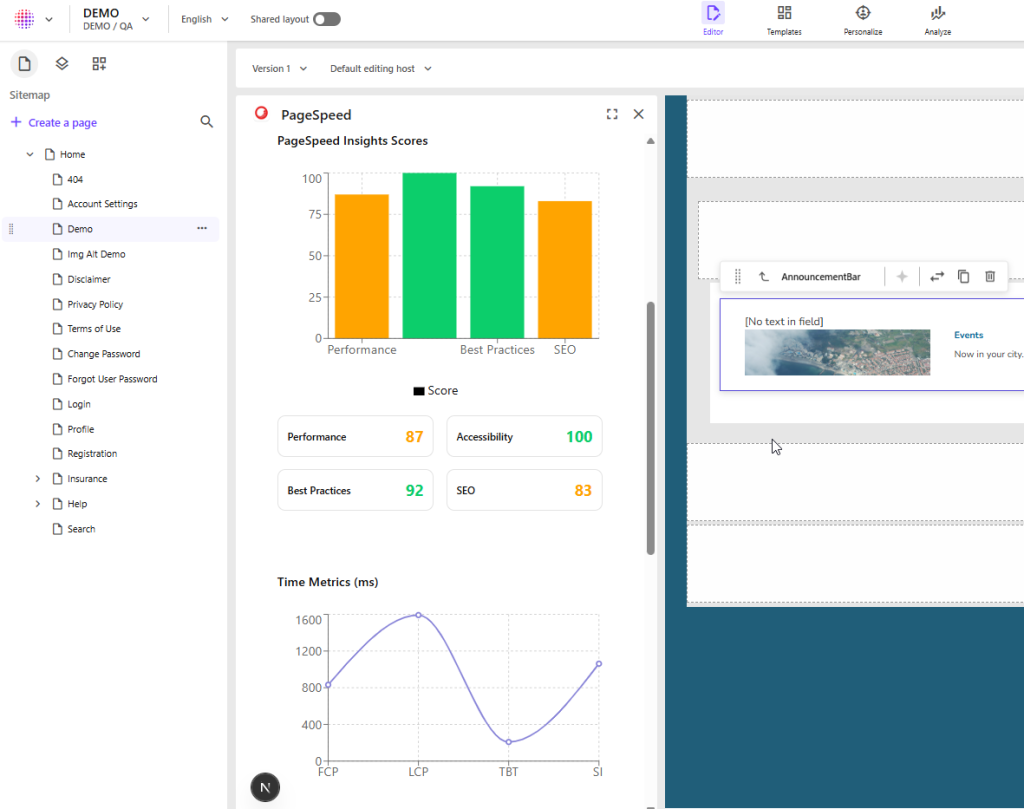Image resolution: width=1024 pixels, height=809 pixels.
Task: Toggle the Score legend in chart
Action: (435, 391)
